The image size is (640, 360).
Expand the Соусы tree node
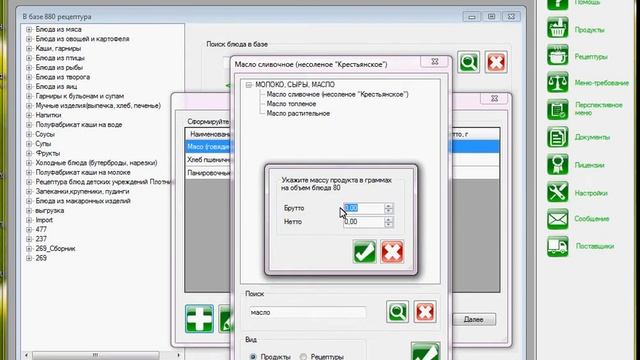point(29,134)
